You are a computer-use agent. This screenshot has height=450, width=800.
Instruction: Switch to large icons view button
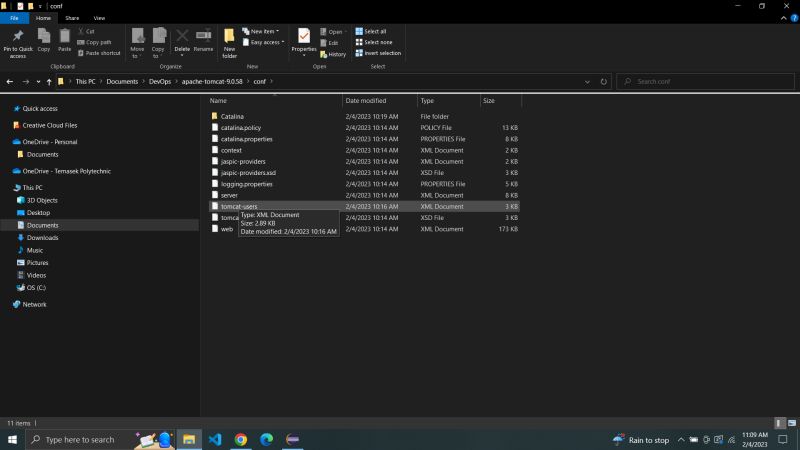[792, 423]
